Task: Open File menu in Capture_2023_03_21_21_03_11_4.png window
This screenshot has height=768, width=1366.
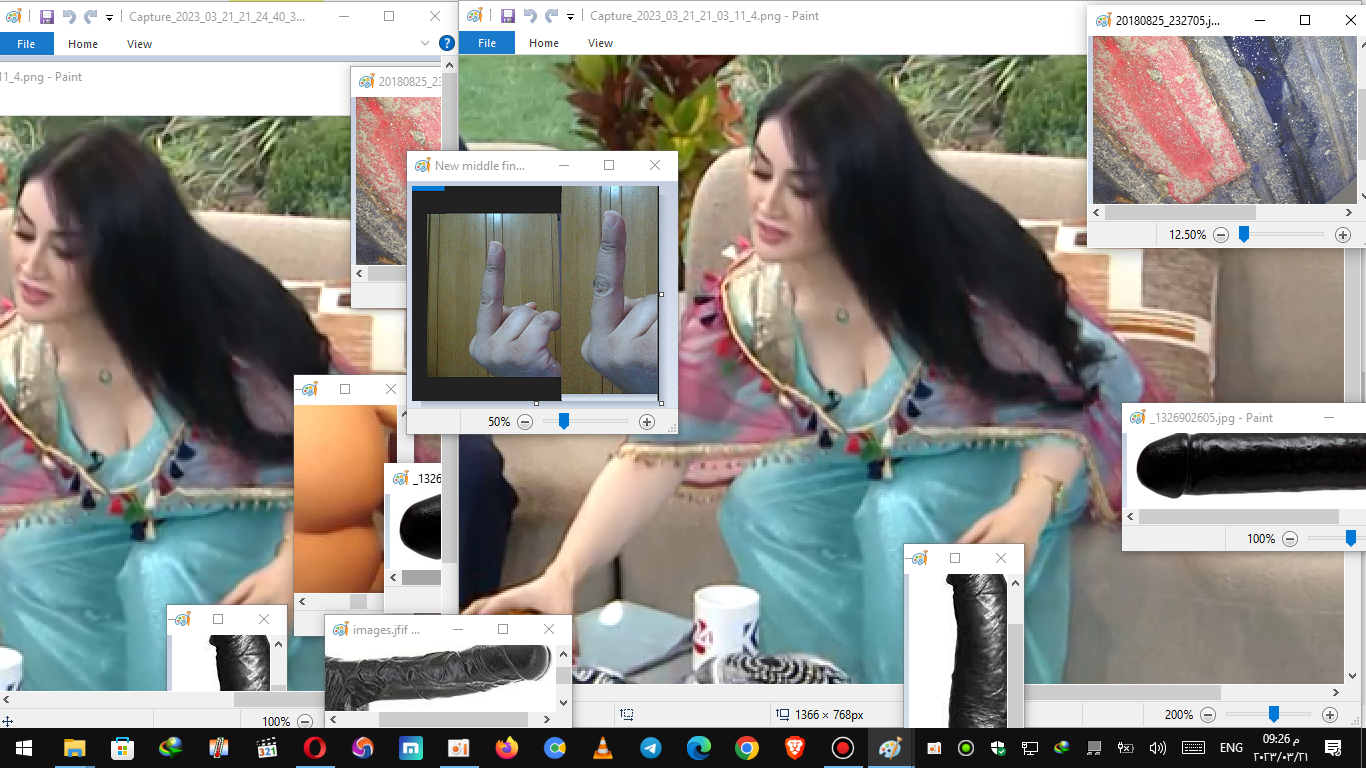Action: tap(487, 43)
